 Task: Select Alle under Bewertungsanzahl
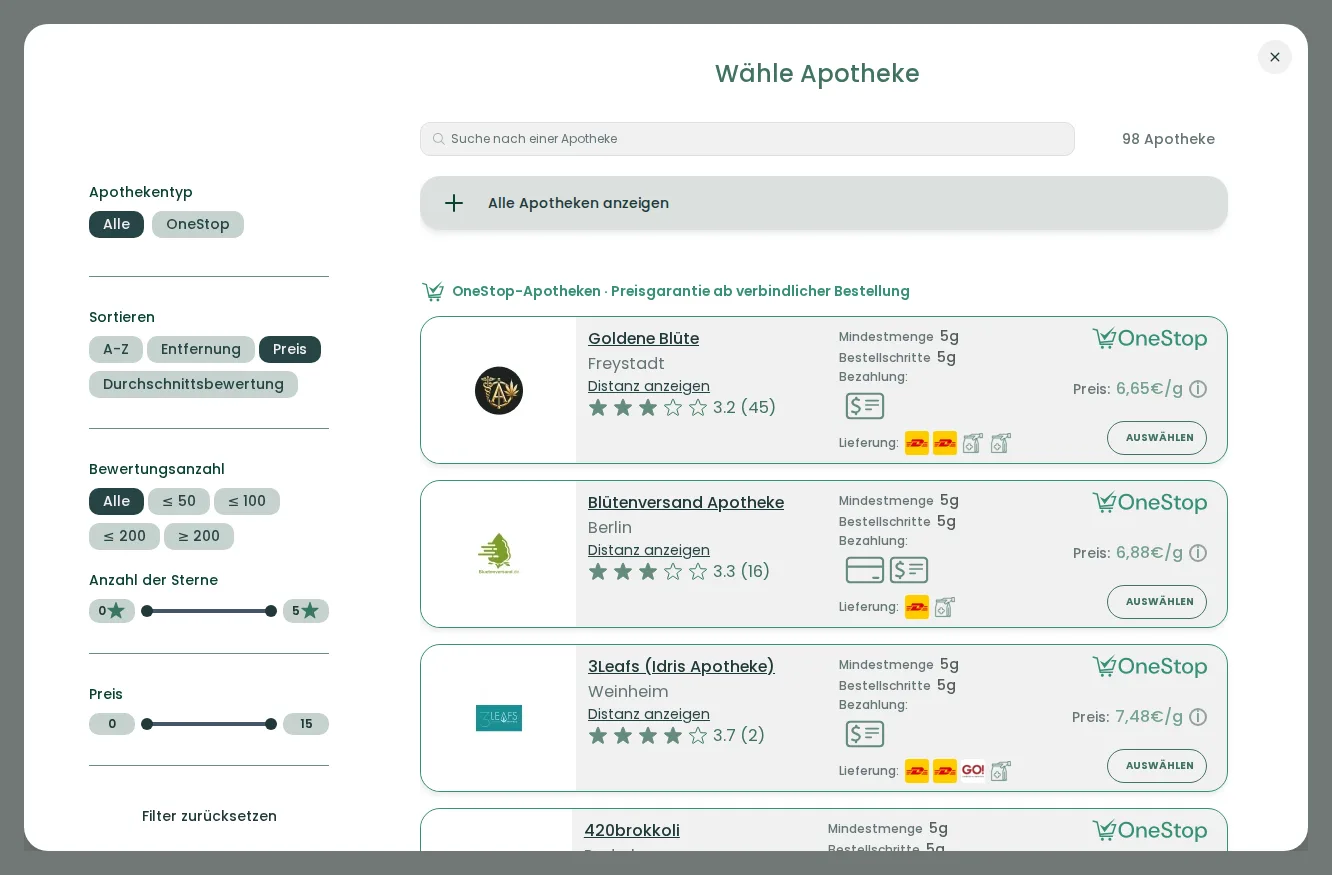click(x=116, y=501)
